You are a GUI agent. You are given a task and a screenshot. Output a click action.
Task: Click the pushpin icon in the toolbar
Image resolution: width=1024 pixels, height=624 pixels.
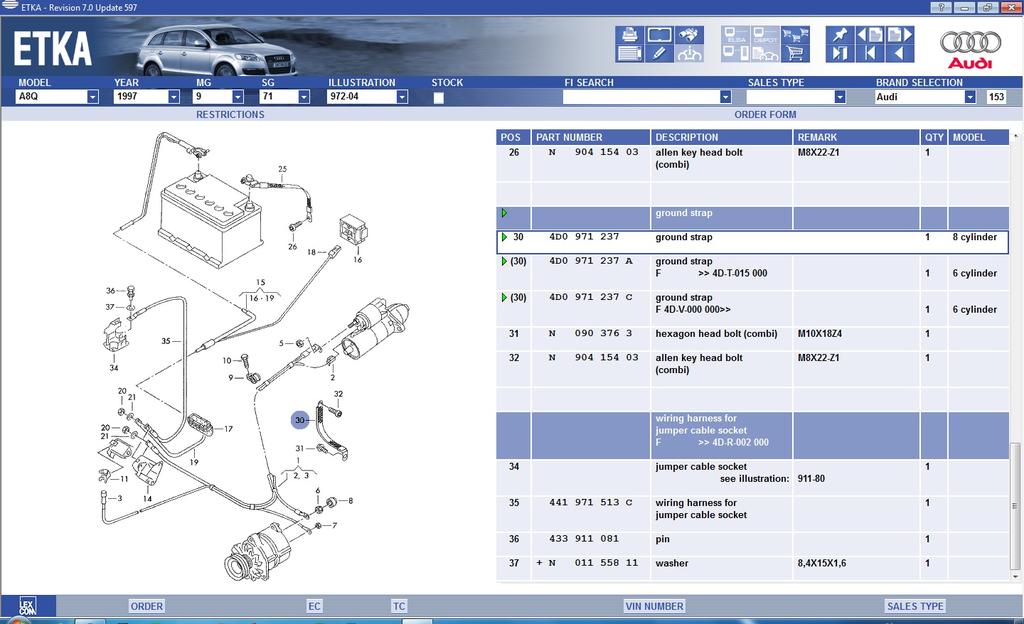click(838, 34)
